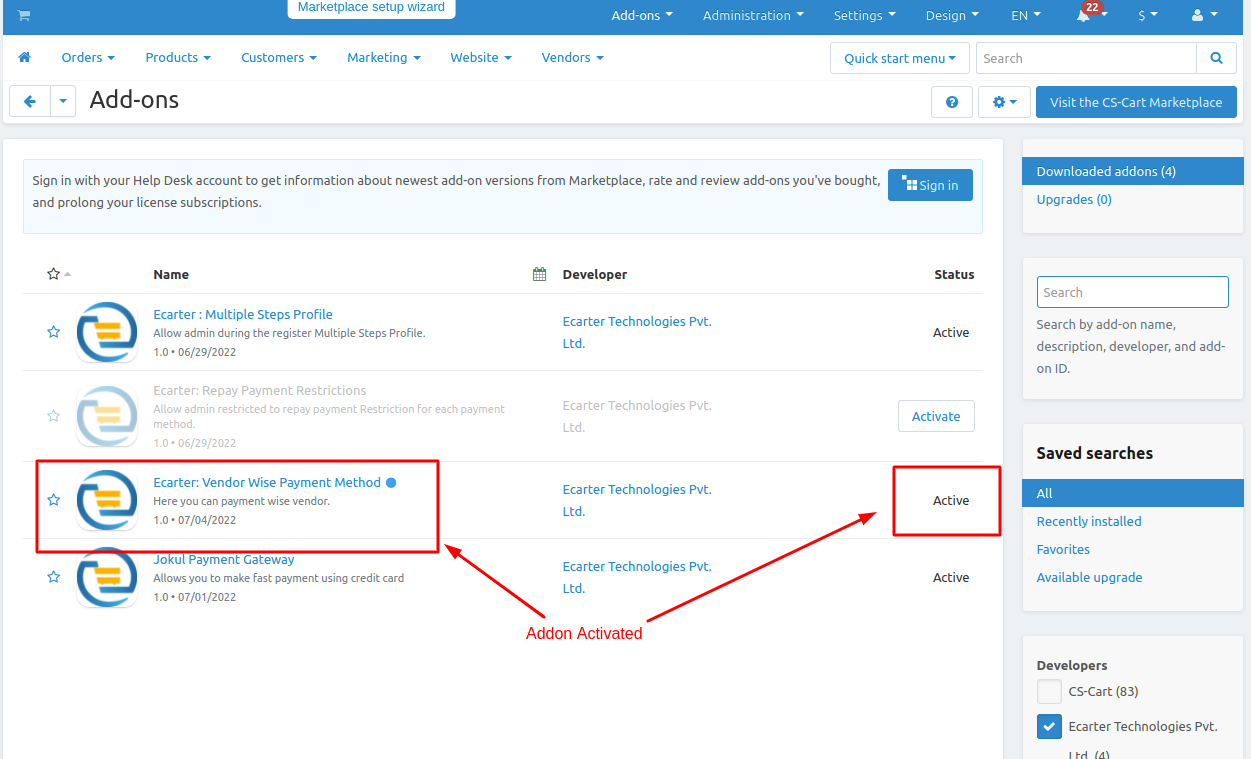This screenshot has height=759, width=1251.
Task: Click Marketplace setup wizard button
Action: click(x=371, y=8)
